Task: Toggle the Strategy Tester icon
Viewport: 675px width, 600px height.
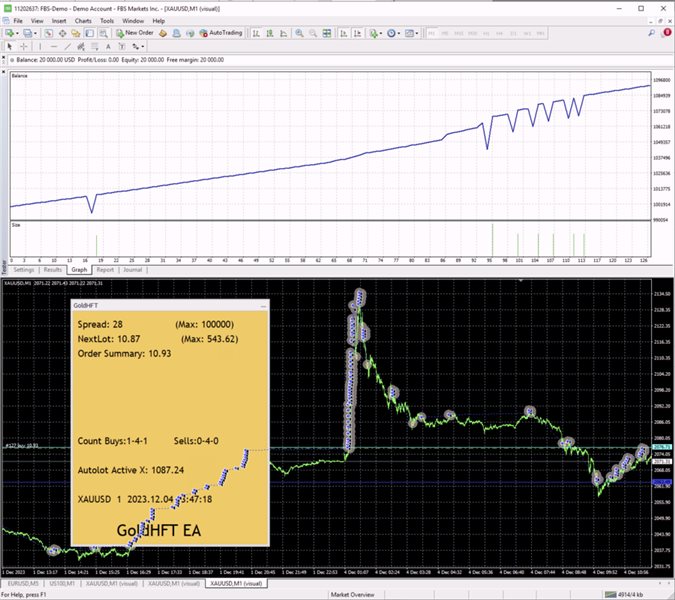Action: [x=103, y=33]
